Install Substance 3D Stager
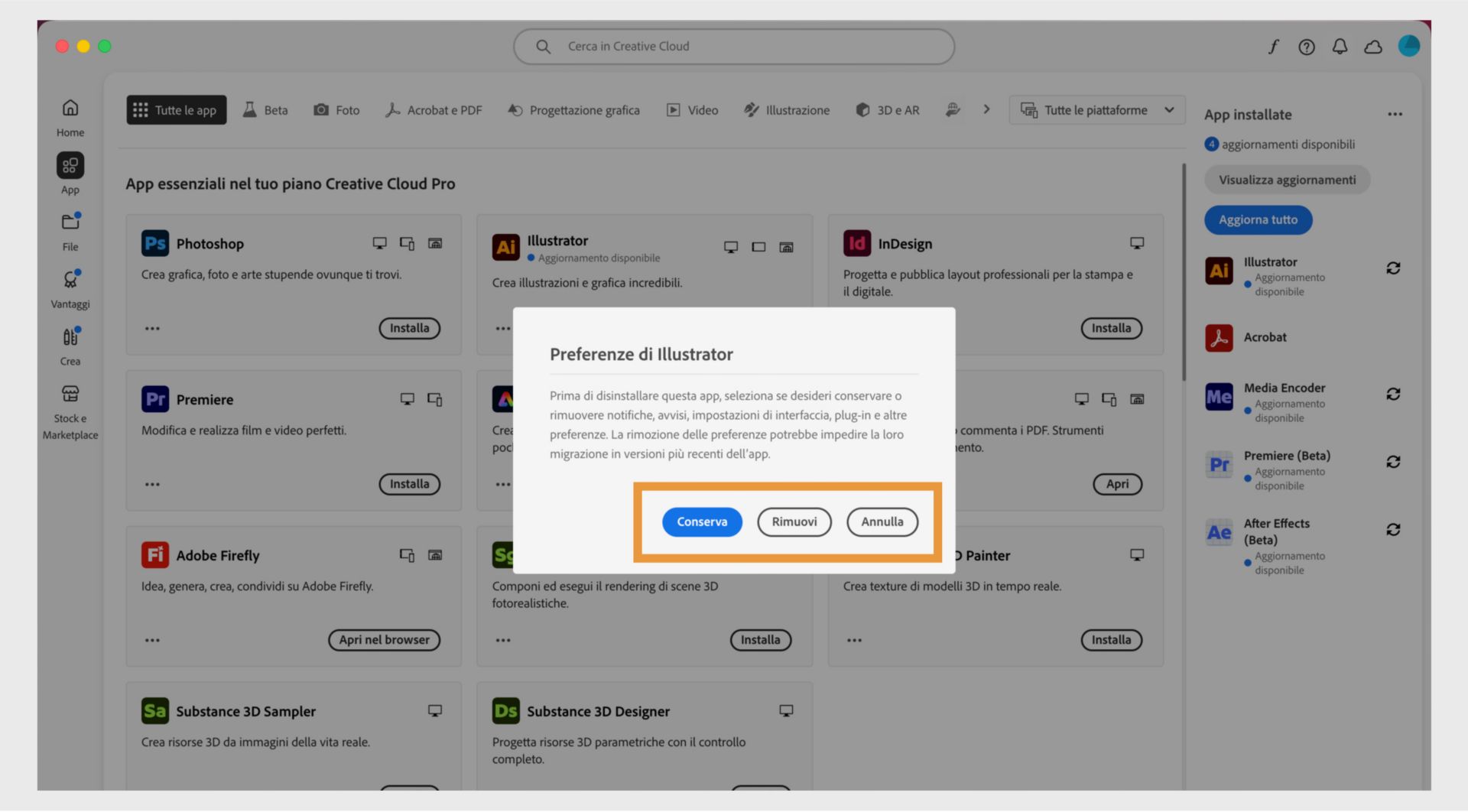 (760, 640)
